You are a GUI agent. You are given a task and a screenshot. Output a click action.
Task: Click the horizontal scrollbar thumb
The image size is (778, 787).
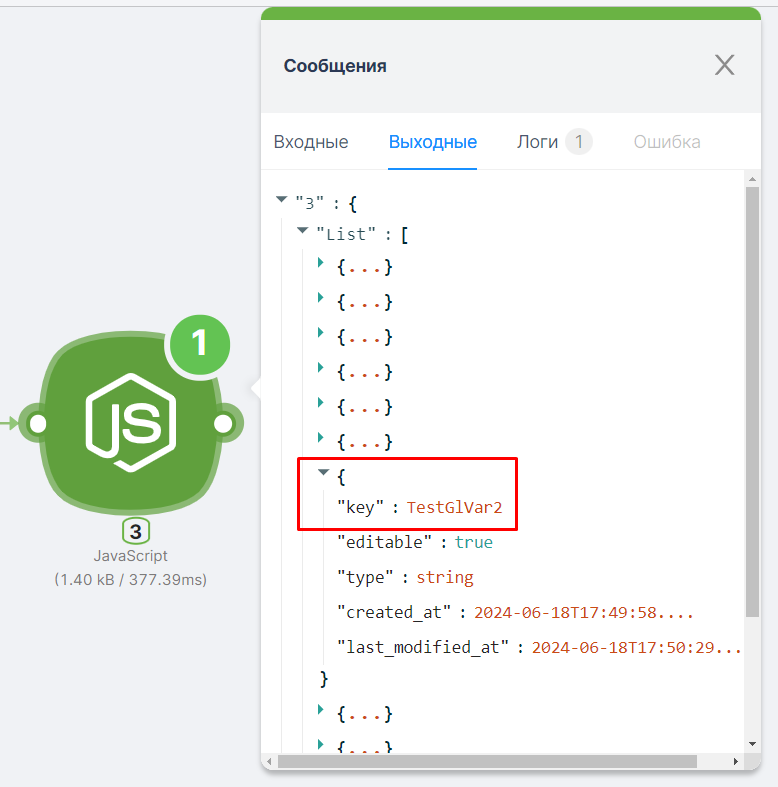pyautogui.click(x=487, y=761)
